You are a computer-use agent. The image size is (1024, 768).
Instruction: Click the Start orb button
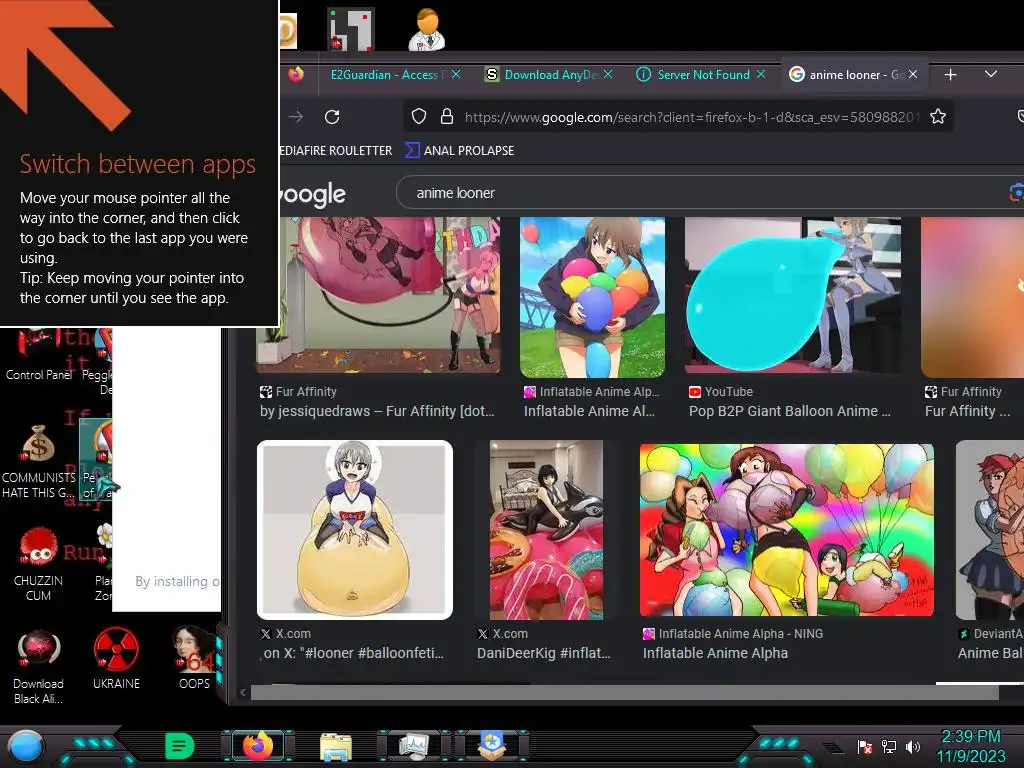pyautogui.click(x=25, y=746)
